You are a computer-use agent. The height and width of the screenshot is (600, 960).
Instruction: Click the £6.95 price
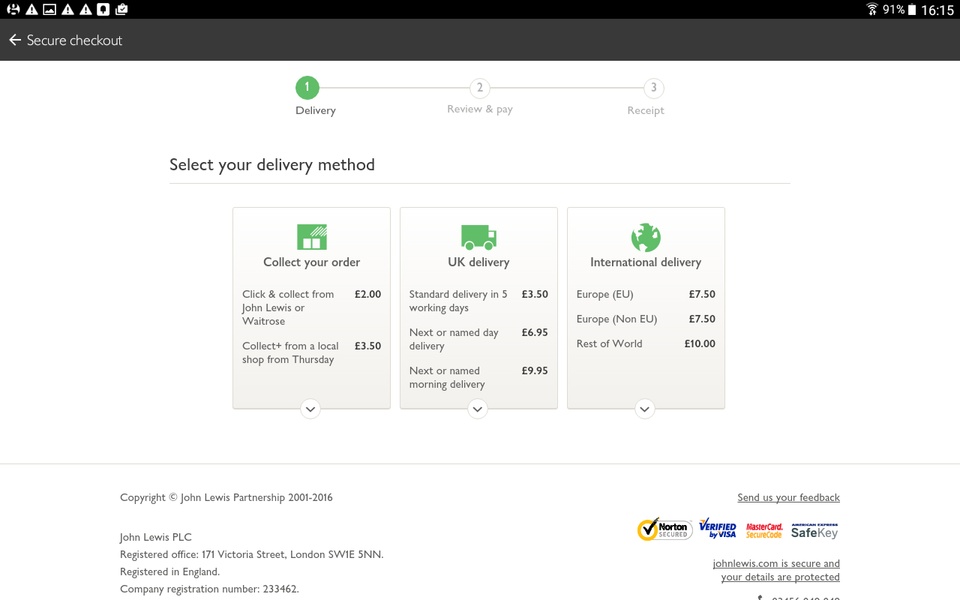(534, 332)
